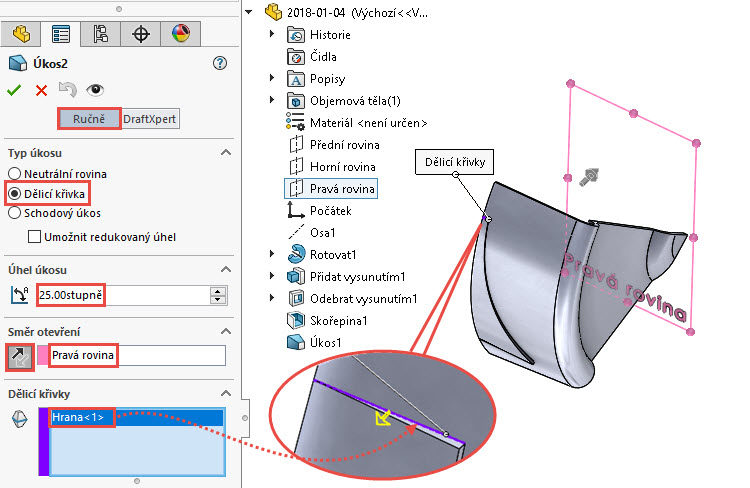
Task: Expand Odebrat vysunutím1 feature
Action: [272, 298]
